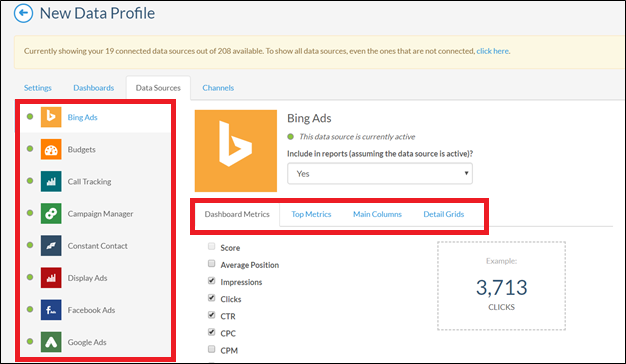Select the Data Sources tab
This screenshot has height=364, width=626.
pyautogui.click(x=158, y=88)
